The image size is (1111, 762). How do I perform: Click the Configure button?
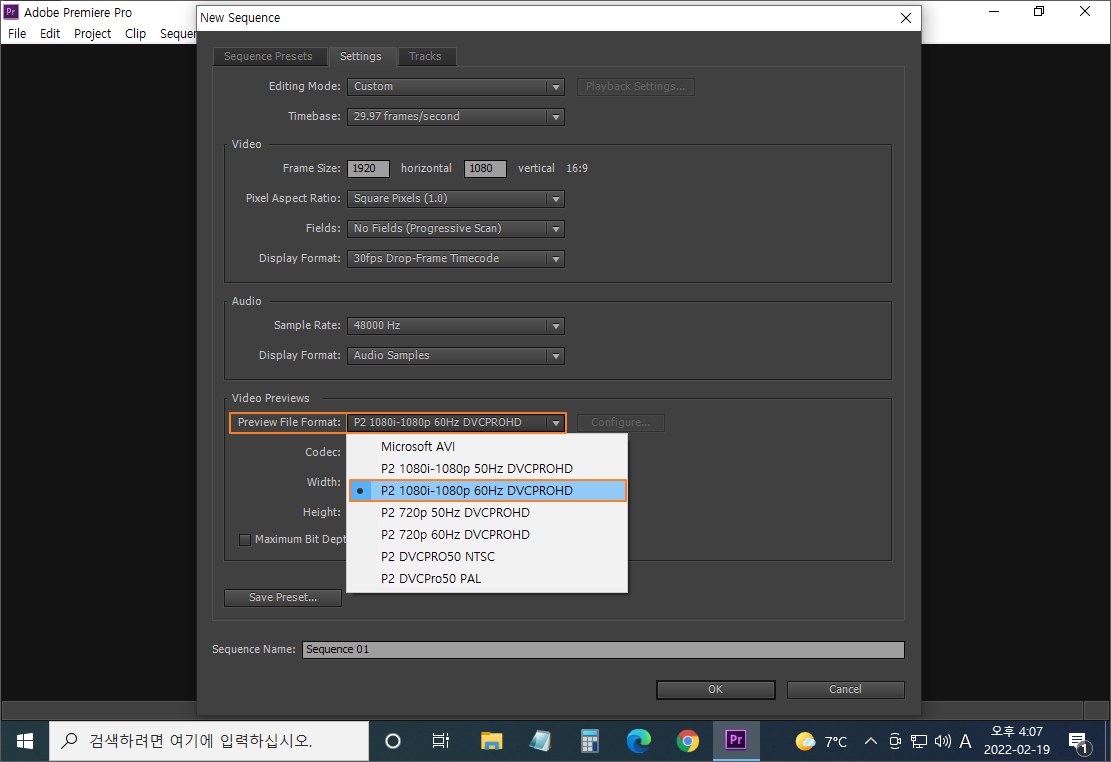click(621, 422)
